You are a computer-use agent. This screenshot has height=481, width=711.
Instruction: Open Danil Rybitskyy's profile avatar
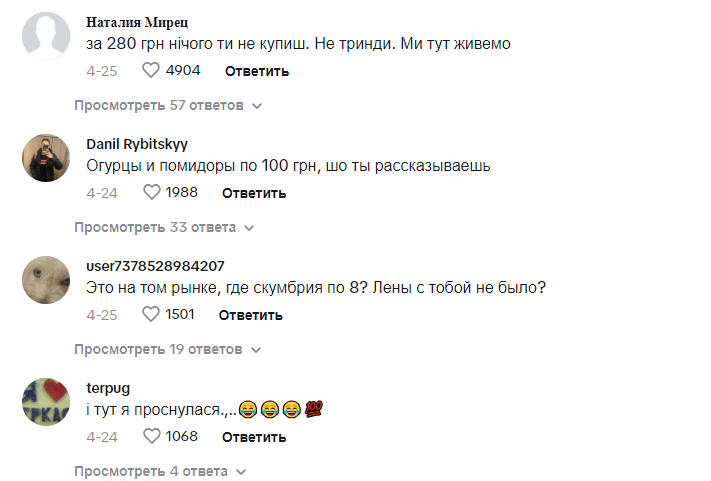point(46,158)
